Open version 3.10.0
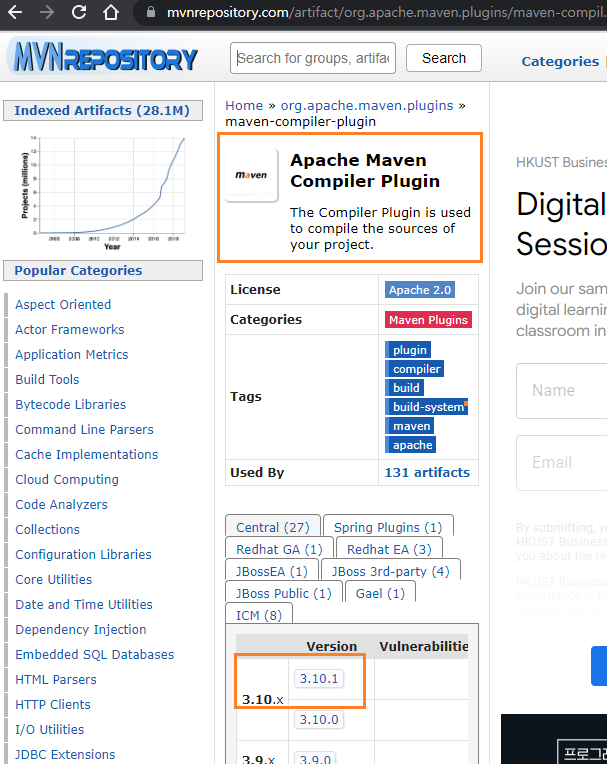607x764 pixels. tap(319, 719)
